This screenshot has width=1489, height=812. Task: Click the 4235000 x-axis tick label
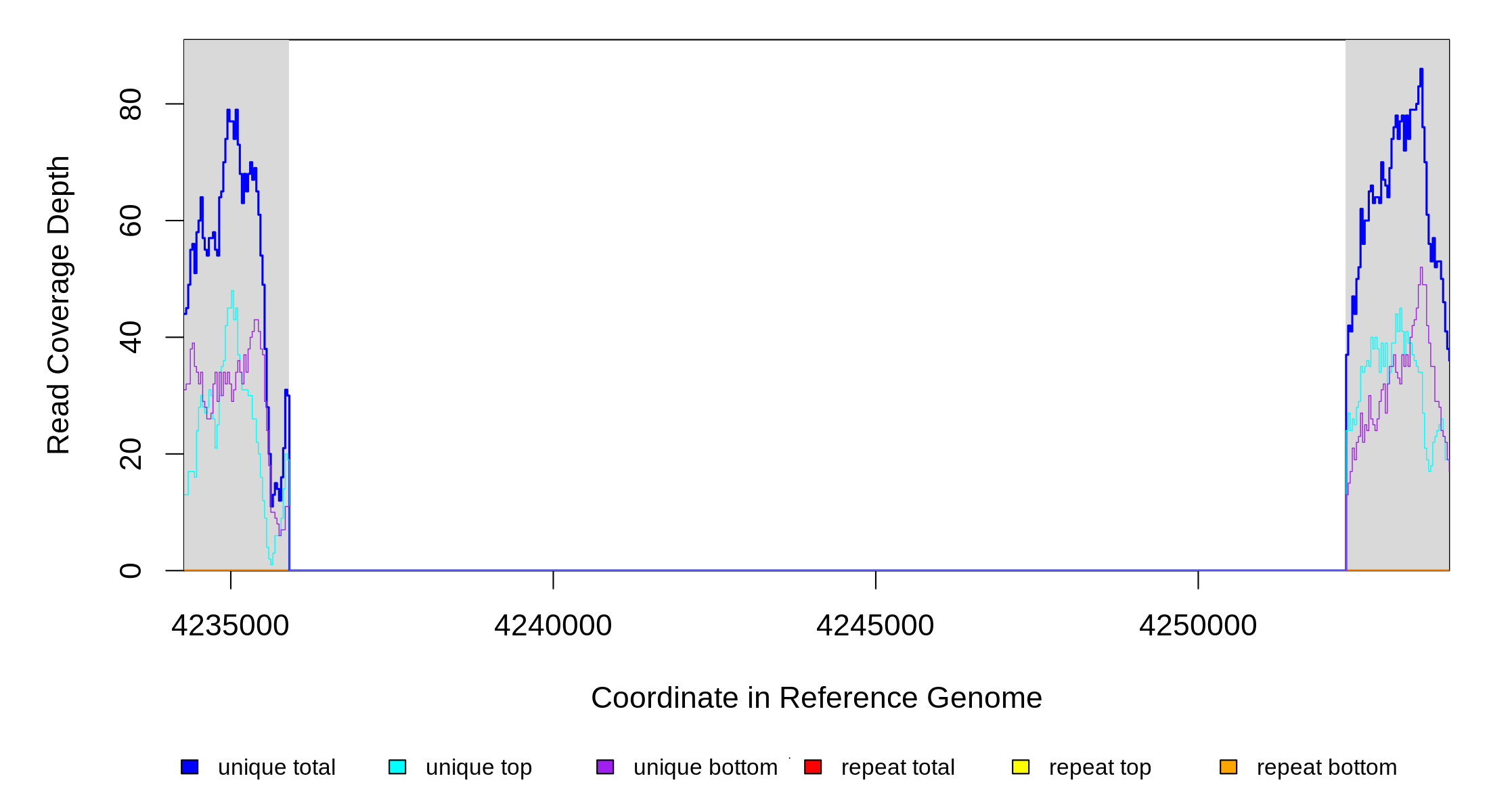[230, 625]
